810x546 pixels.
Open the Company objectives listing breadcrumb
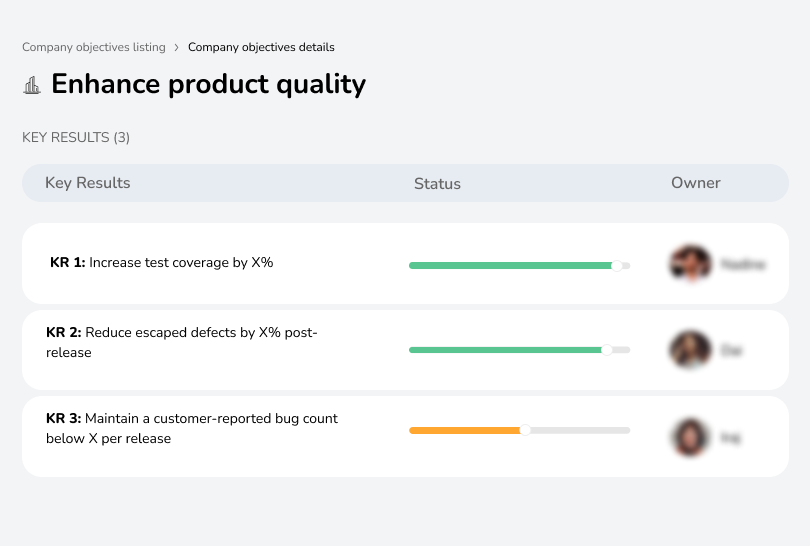point(94,47)
